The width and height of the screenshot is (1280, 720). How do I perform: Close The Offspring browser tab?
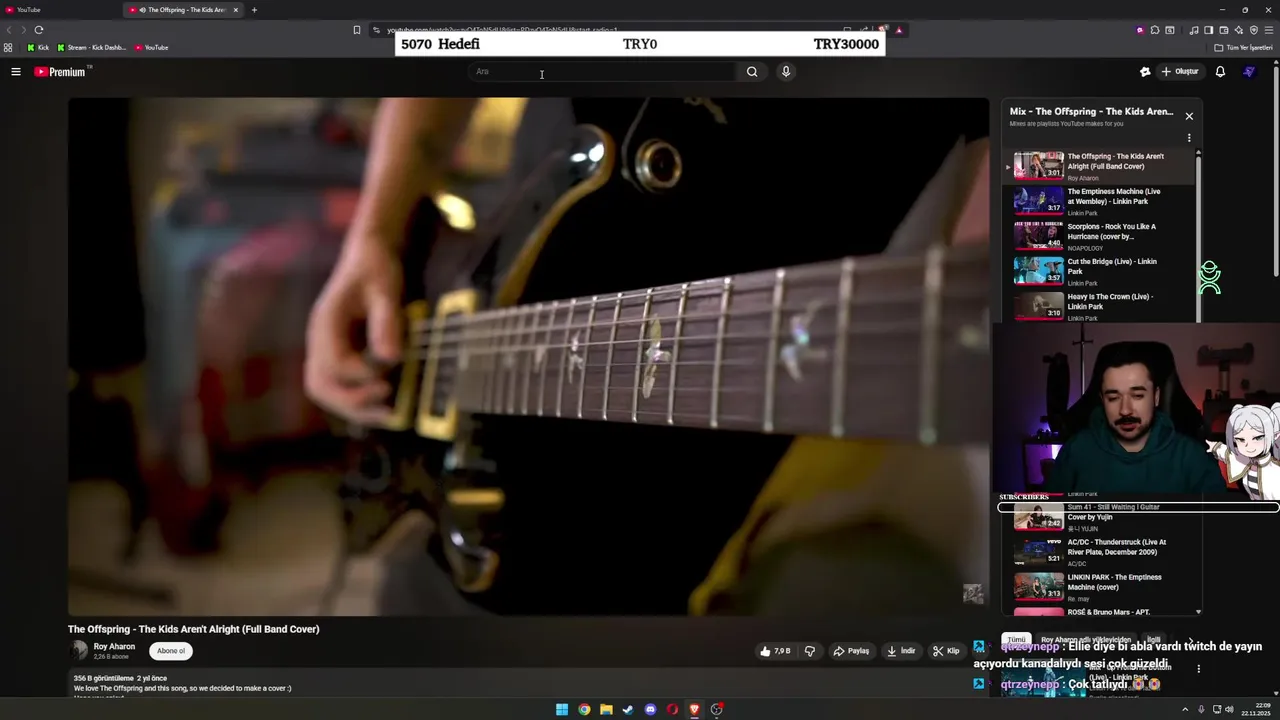[236, 10]
